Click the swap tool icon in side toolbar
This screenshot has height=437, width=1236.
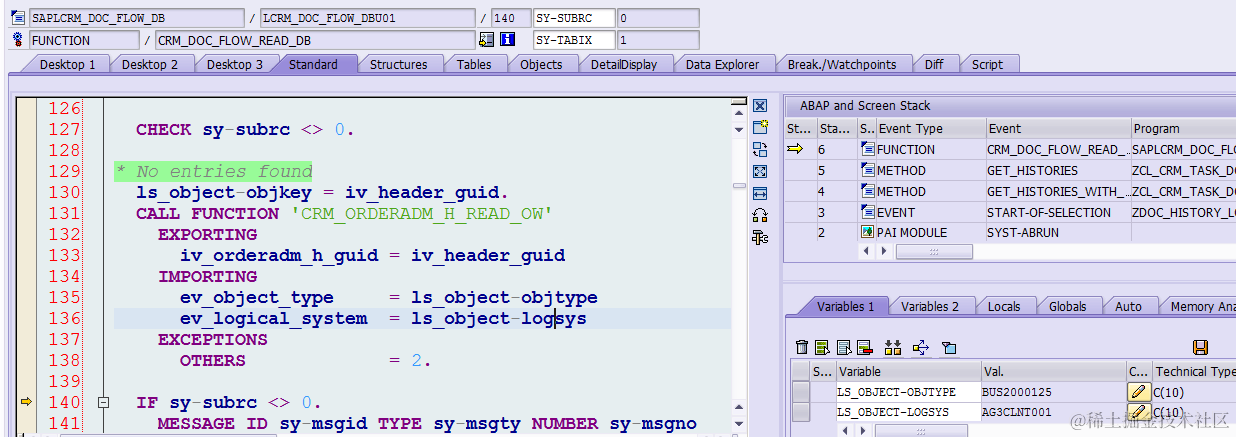coord(760,149)
